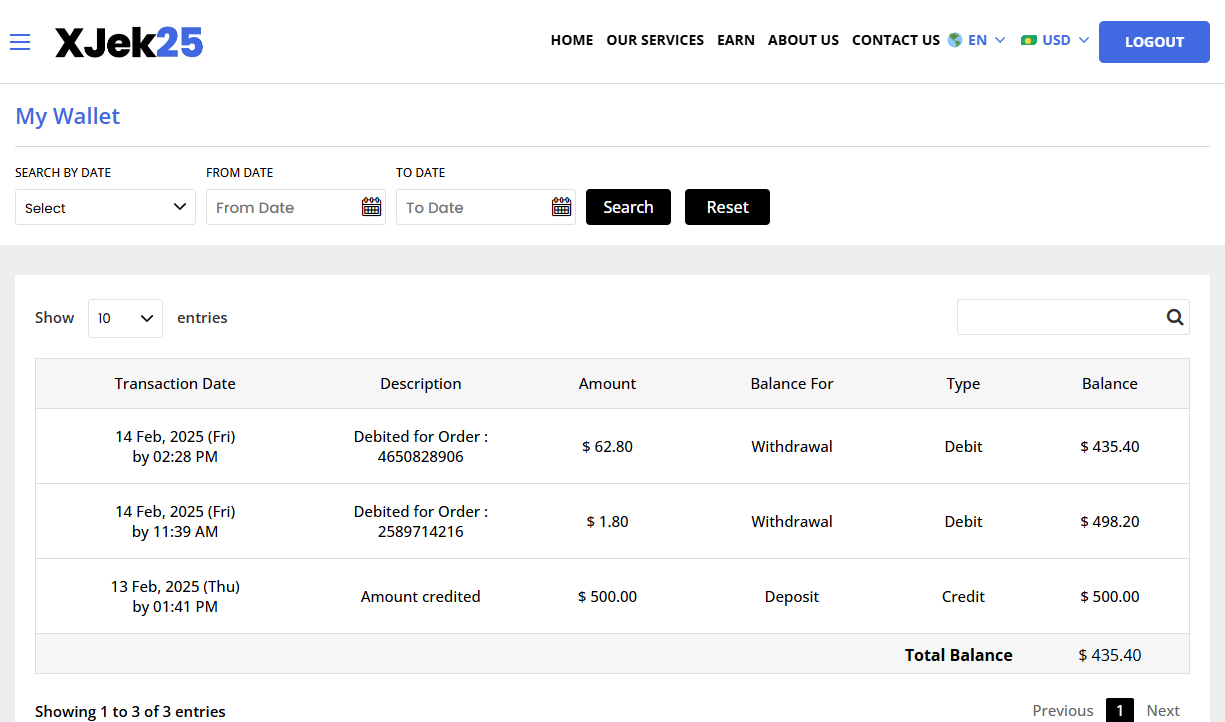Log out using the Logout button
1225x722 pixels.
point(1154,42)
